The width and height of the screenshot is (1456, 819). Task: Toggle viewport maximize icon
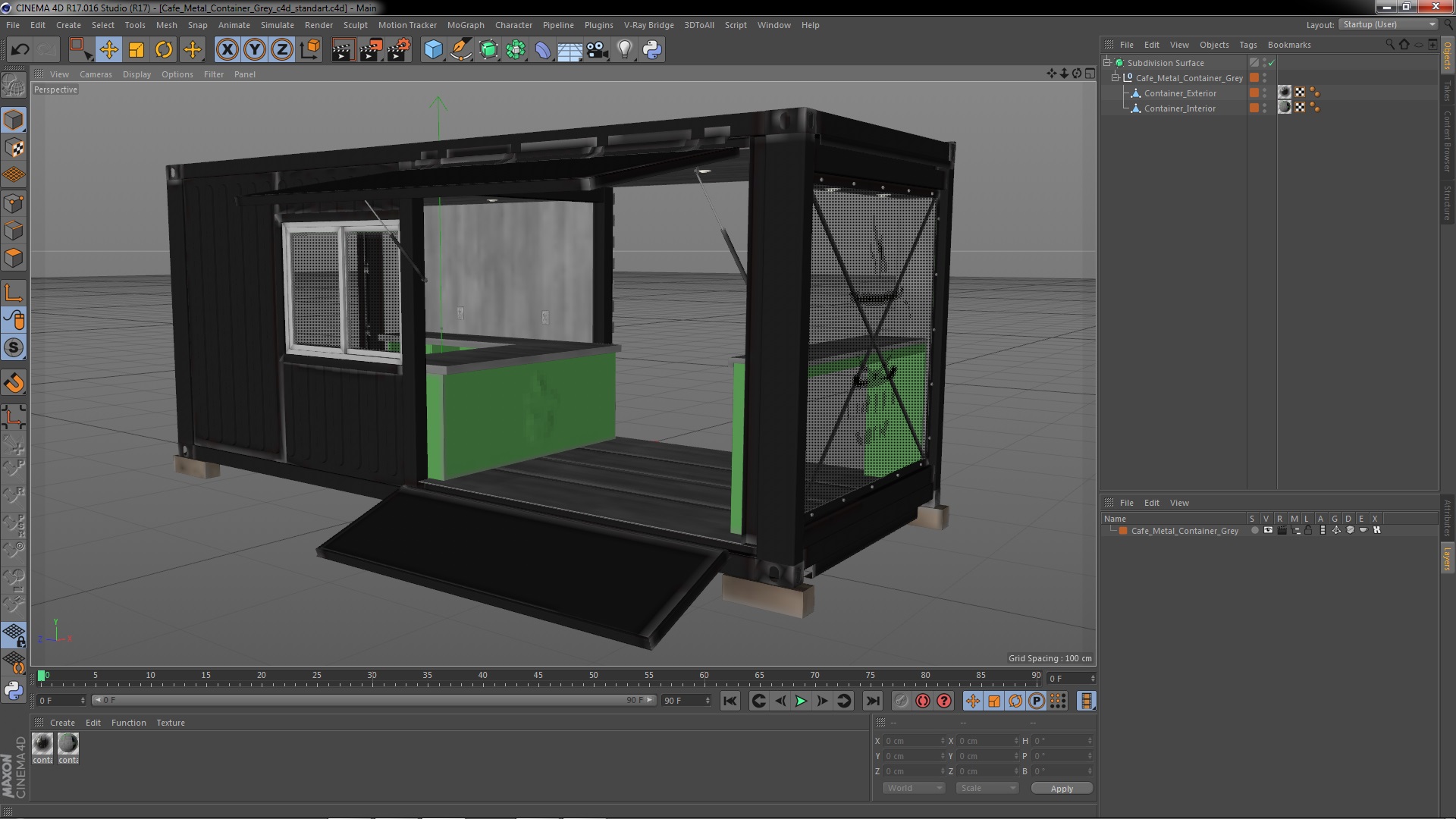[1090, 74]
